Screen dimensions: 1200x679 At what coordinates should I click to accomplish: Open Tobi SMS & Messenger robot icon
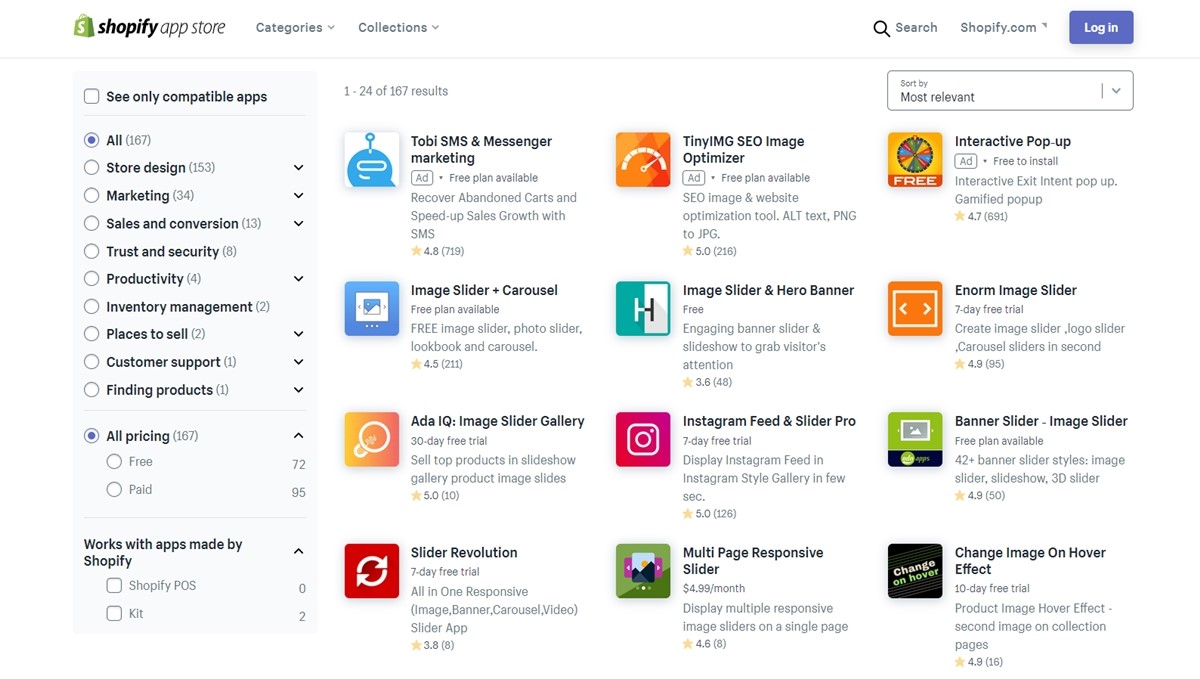pyautogui.click(x=372, y=160)
